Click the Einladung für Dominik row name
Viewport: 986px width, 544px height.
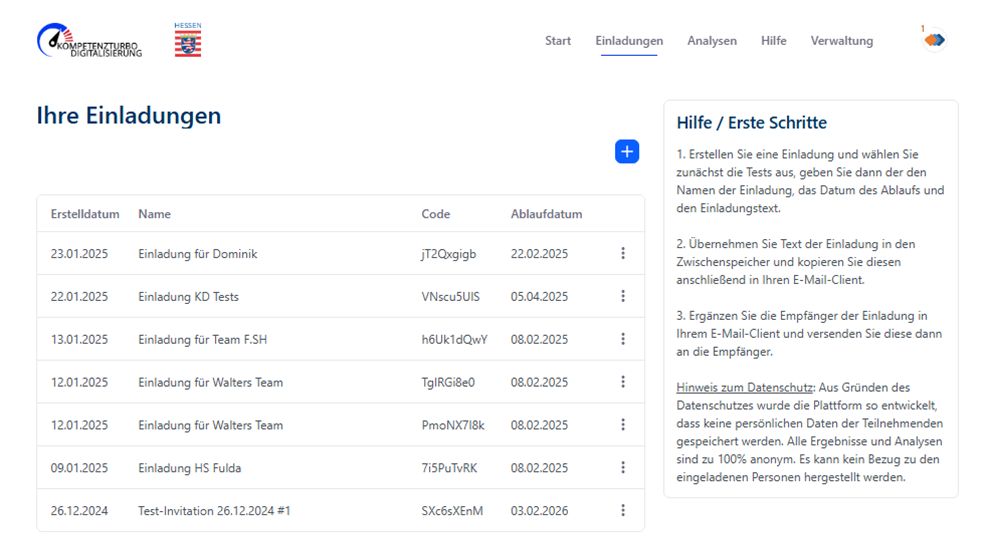198,254
